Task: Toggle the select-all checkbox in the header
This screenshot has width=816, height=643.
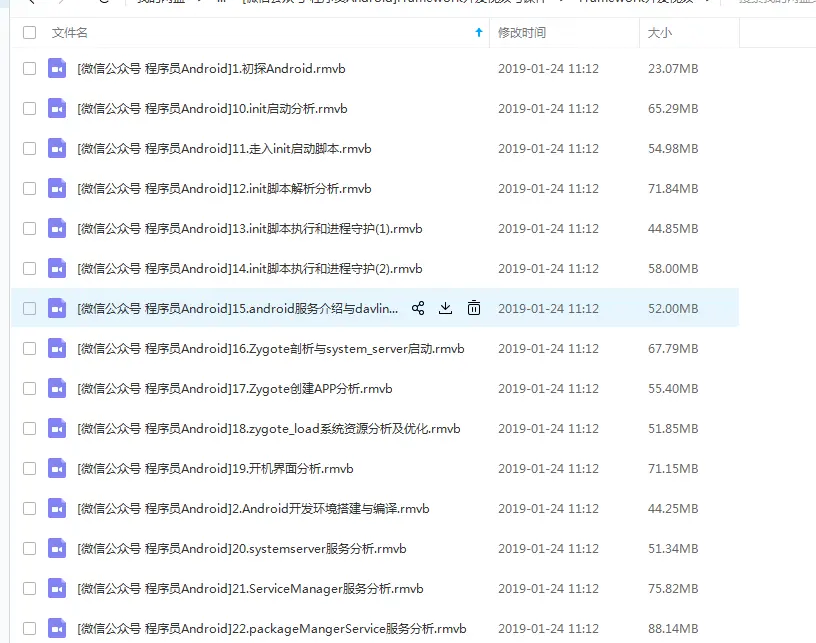Action: pos(29,32)
